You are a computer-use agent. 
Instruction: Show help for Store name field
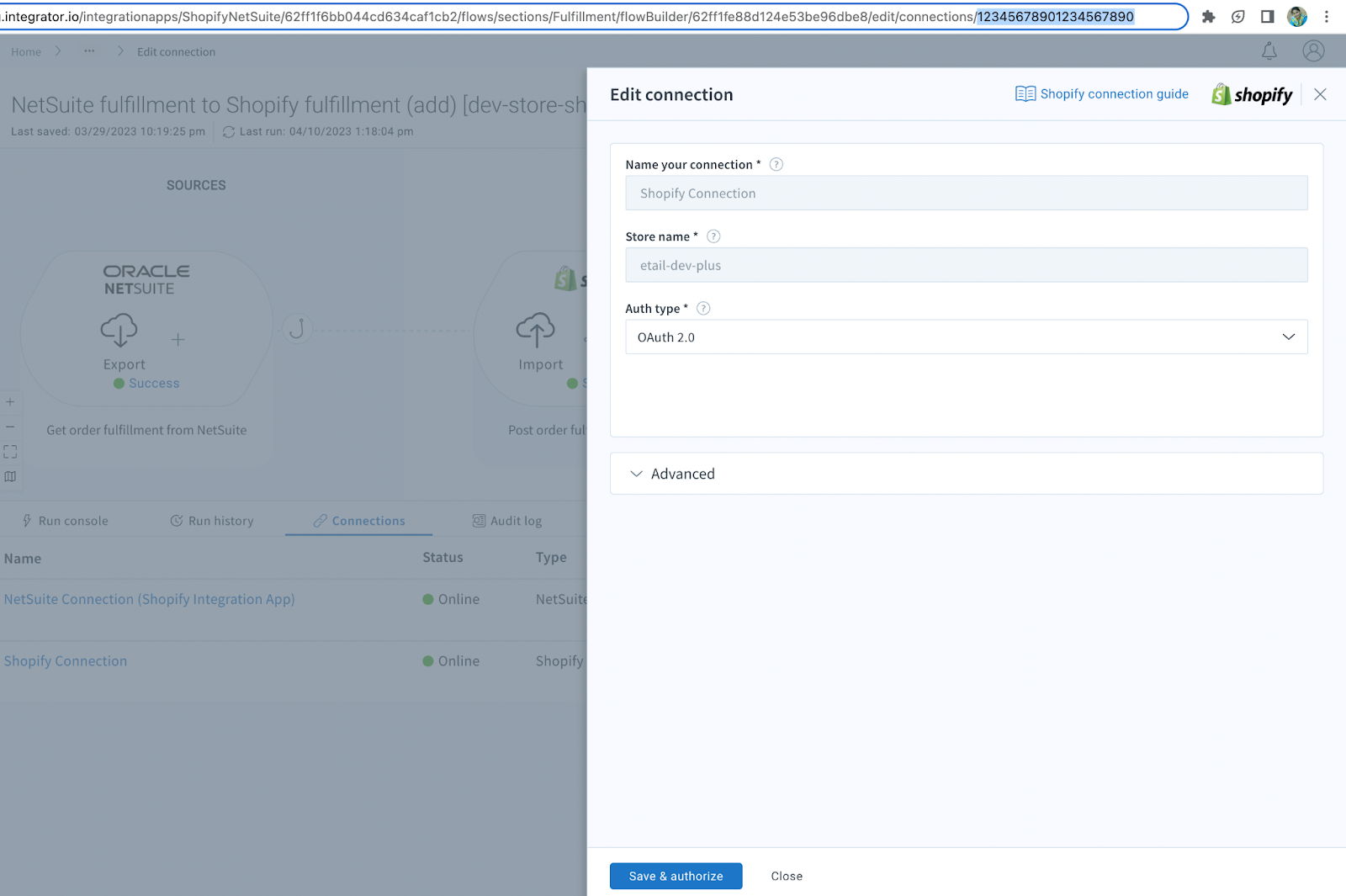(x=713, y=236)
